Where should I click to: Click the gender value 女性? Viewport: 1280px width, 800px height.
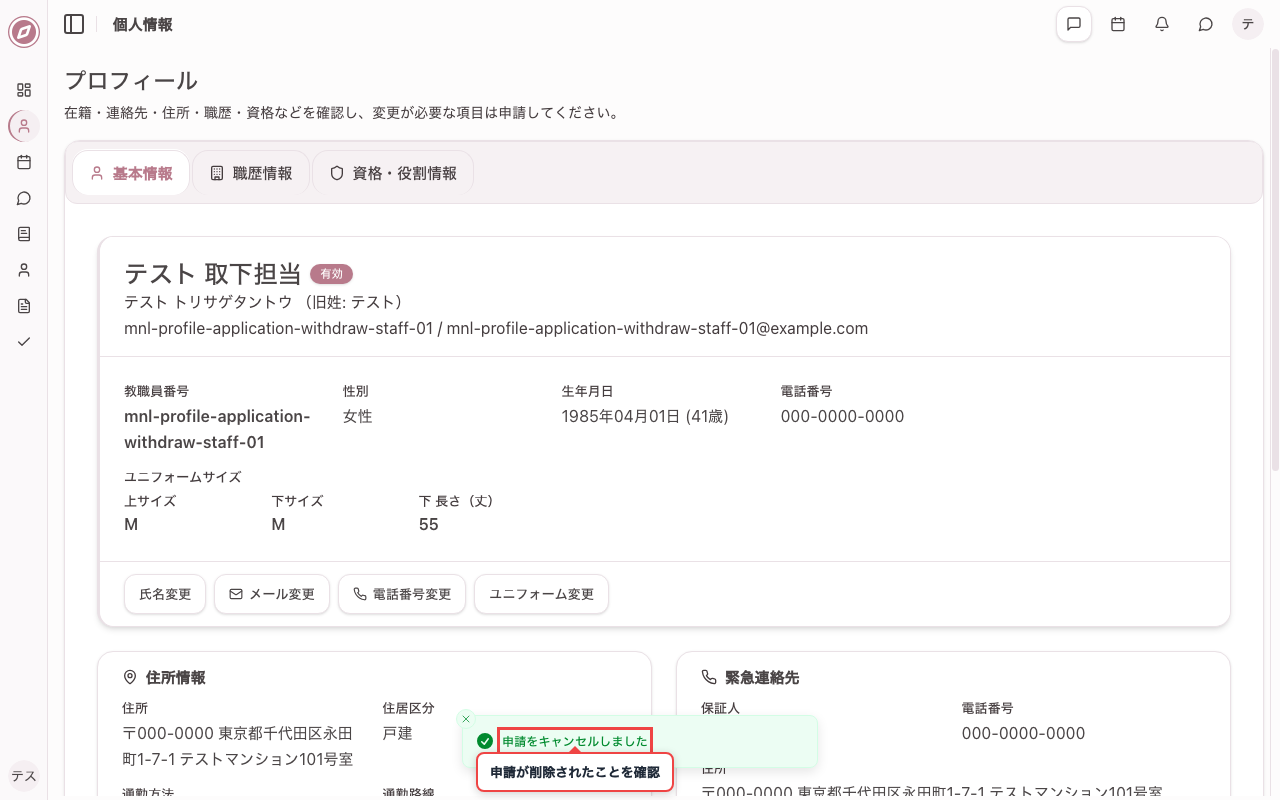[357, 416]
